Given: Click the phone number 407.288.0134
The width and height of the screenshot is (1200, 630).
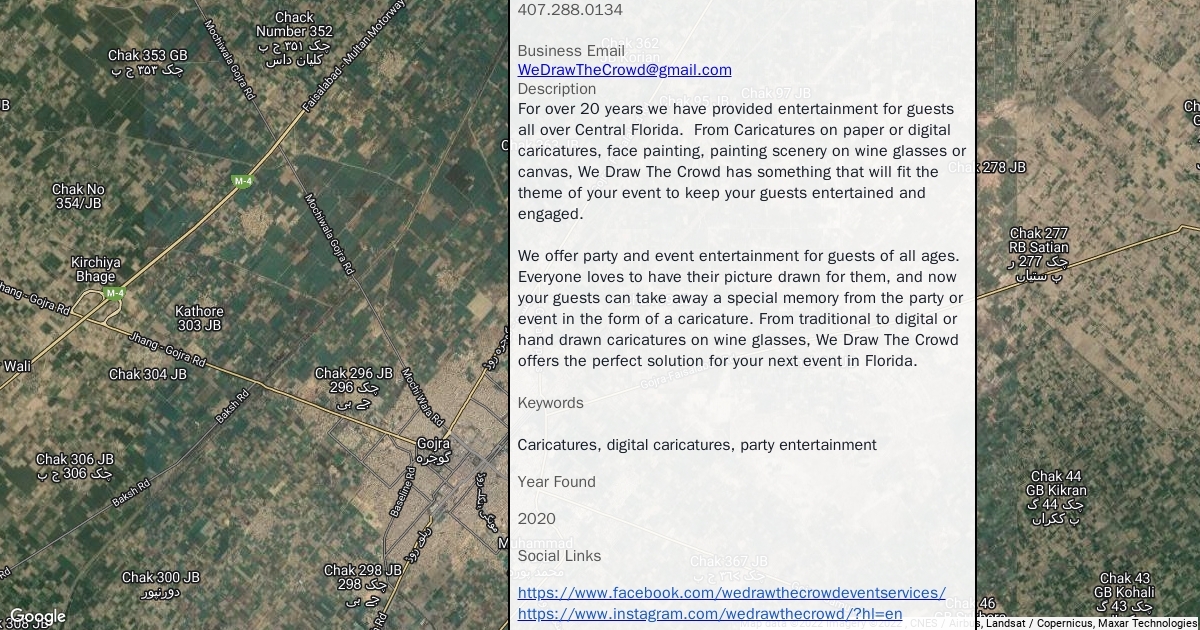Looking at the screenshot, I should [570, 10].
